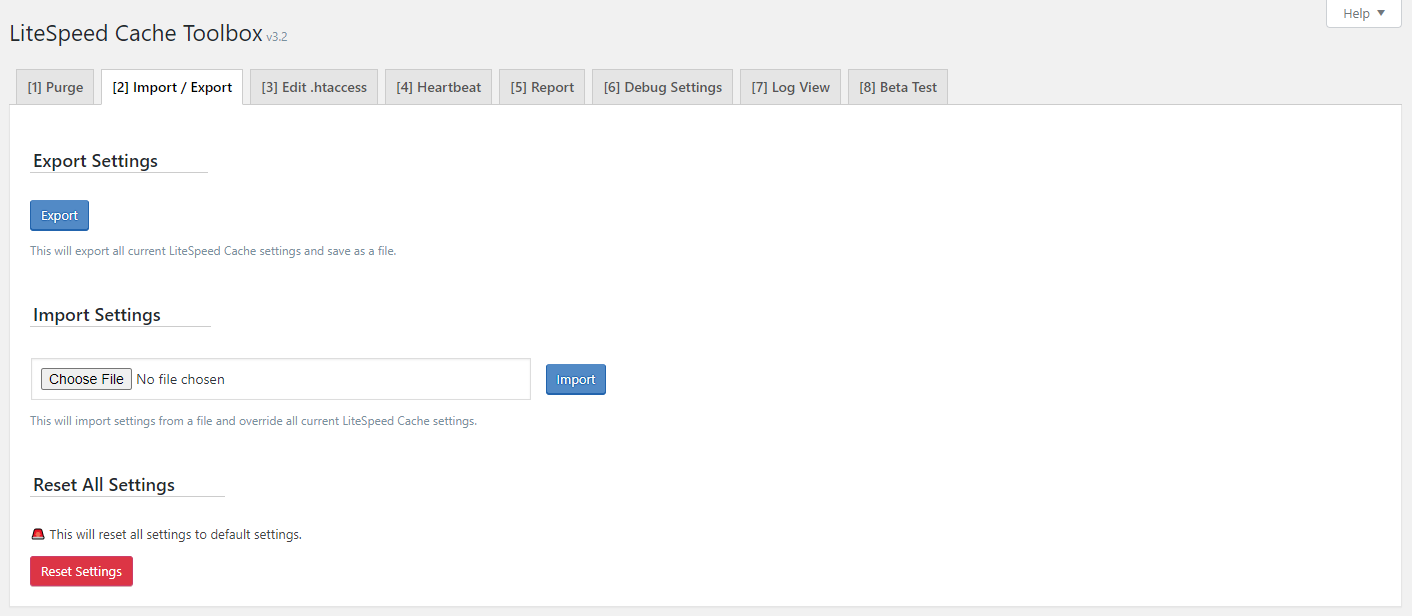Switch to the [6] Debug Settings tab
This screenshot has height=616, width=1412.
(662, 87)
